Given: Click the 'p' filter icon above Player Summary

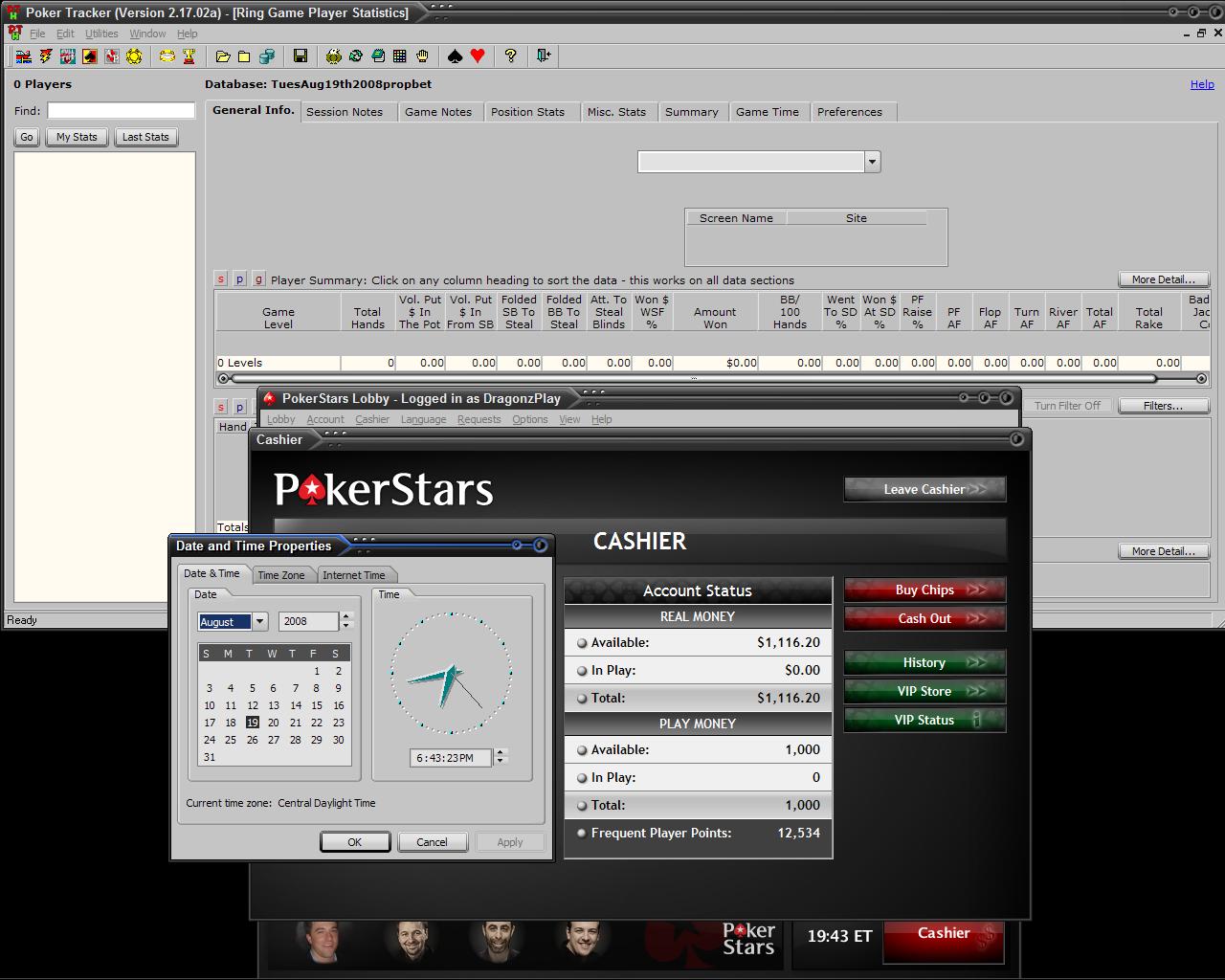Looking at the screenshot, I should pyautogui.click(x=240, y=279).
